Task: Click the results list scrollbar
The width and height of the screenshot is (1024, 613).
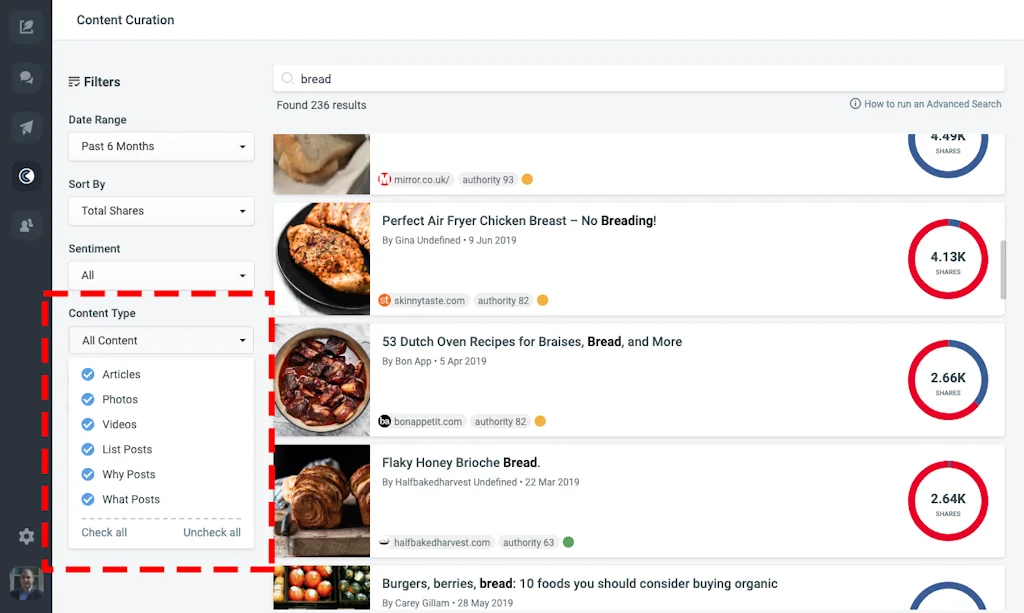Action: coord(1003,268)
